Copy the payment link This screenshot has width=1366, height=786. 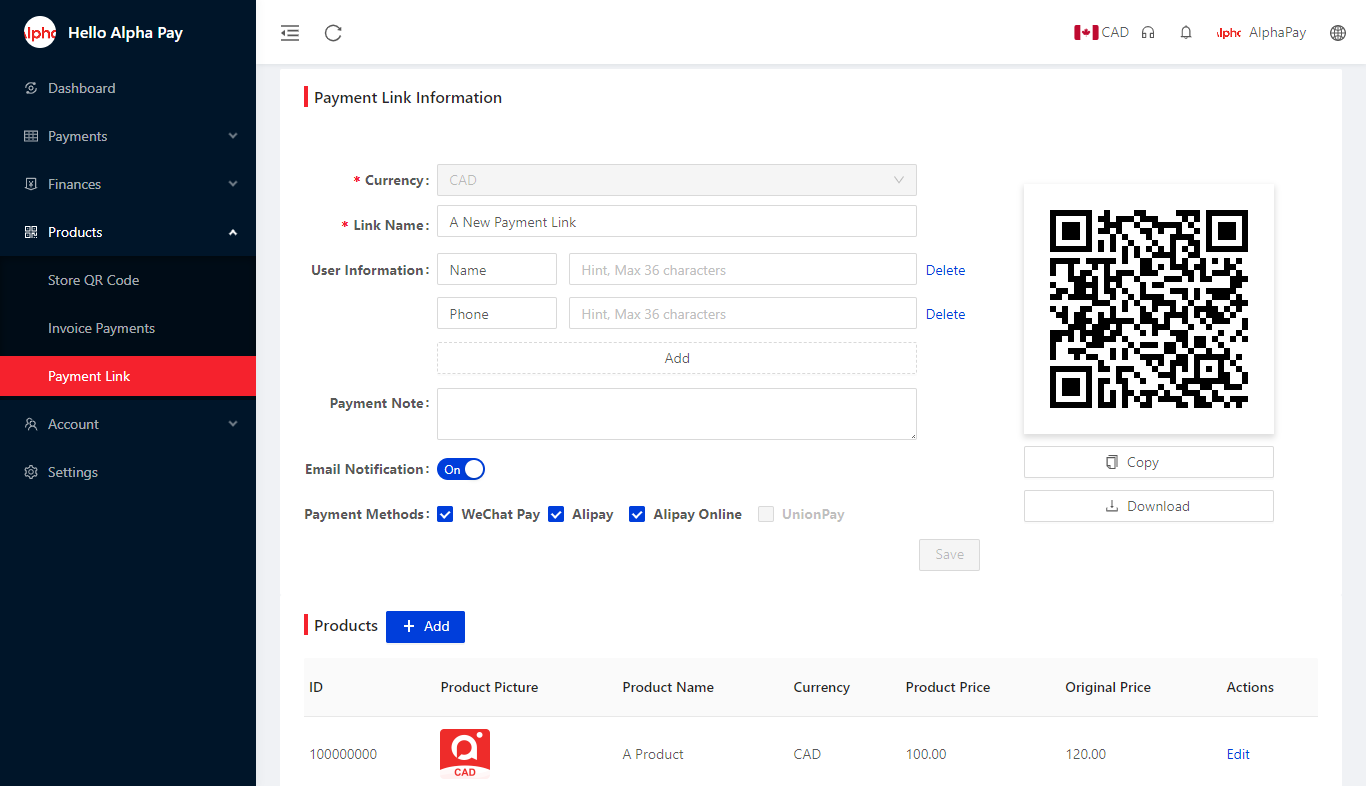click(x=1149, y=462)
